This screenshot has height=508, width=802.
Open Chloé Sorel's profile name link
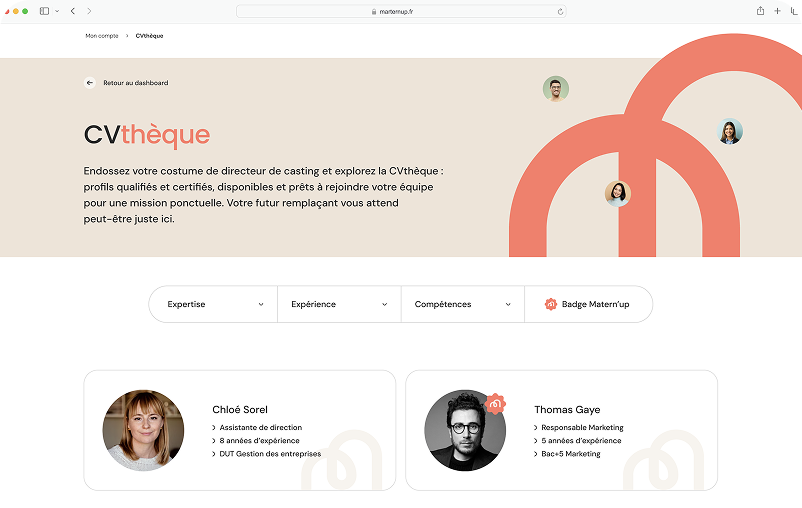coord(240,409)
